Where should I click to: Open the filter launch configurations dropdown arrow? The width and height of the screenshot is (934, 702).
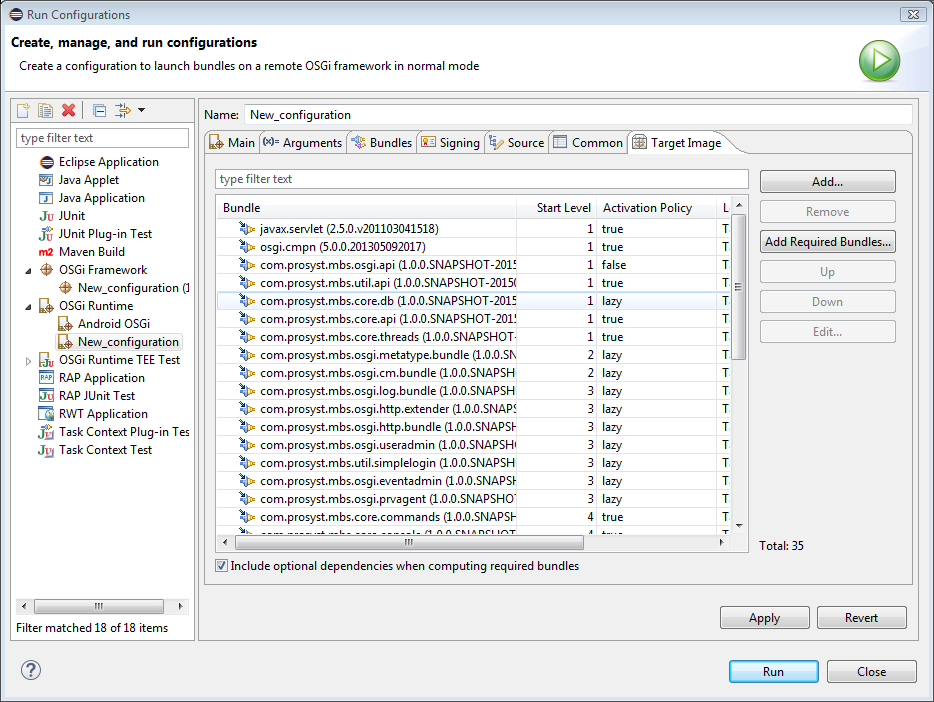[x=141, y=110]
